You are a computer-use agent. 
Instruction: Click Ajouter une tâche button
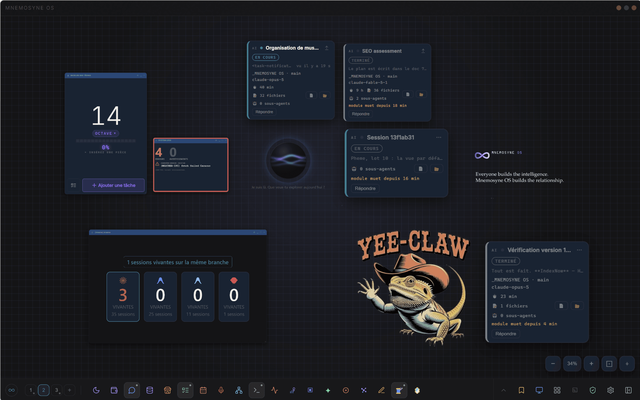pyautogui.click(x=113, y=185)
